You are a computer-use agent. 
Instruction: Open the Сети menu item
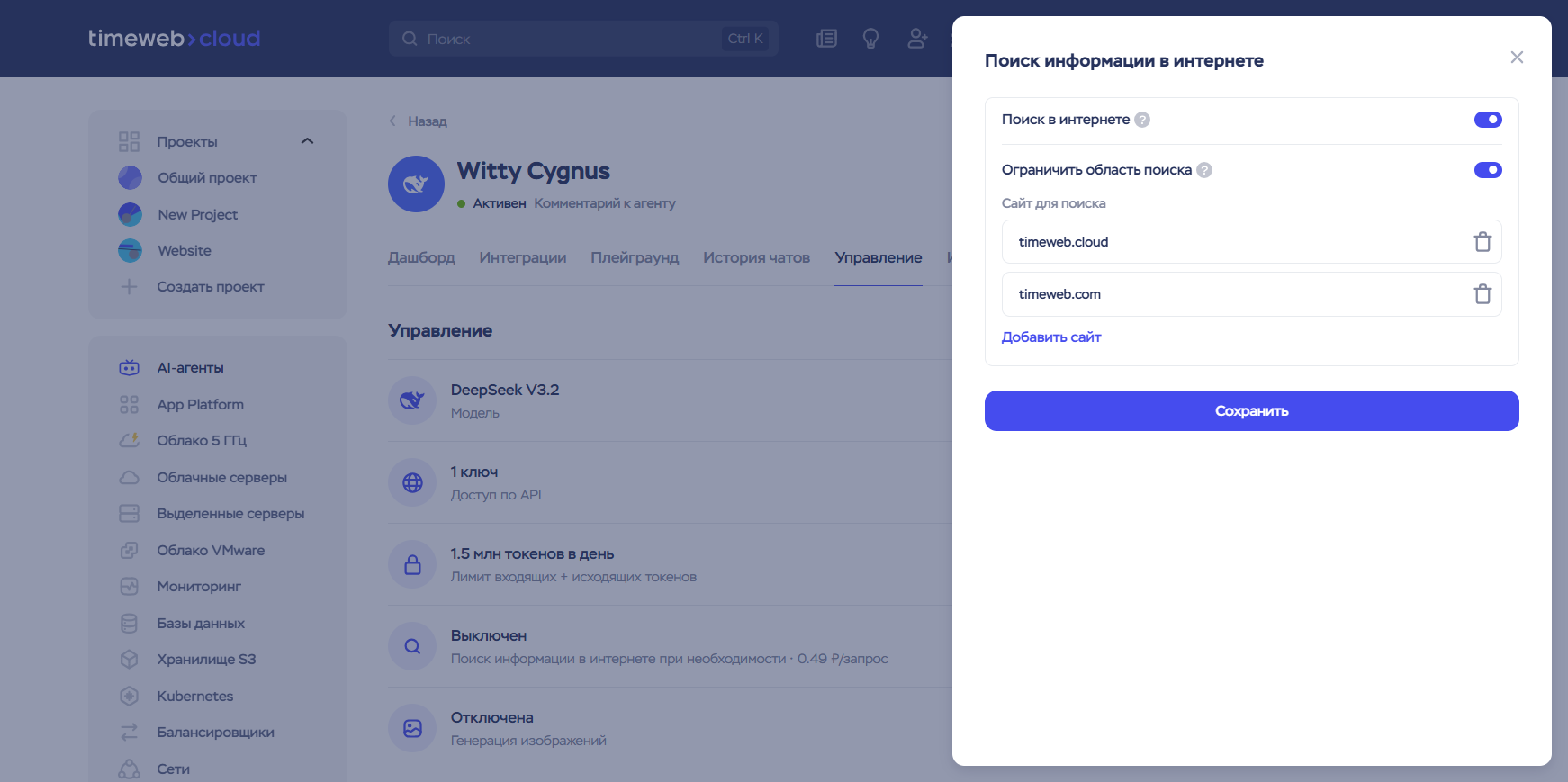click(x=174, y=769)
